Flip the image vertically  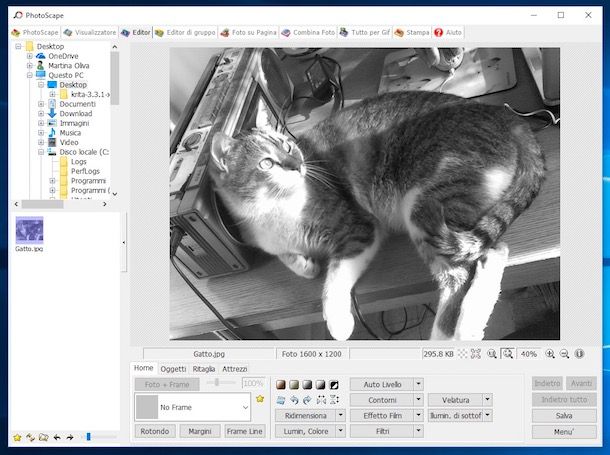(x=334, y=400)
